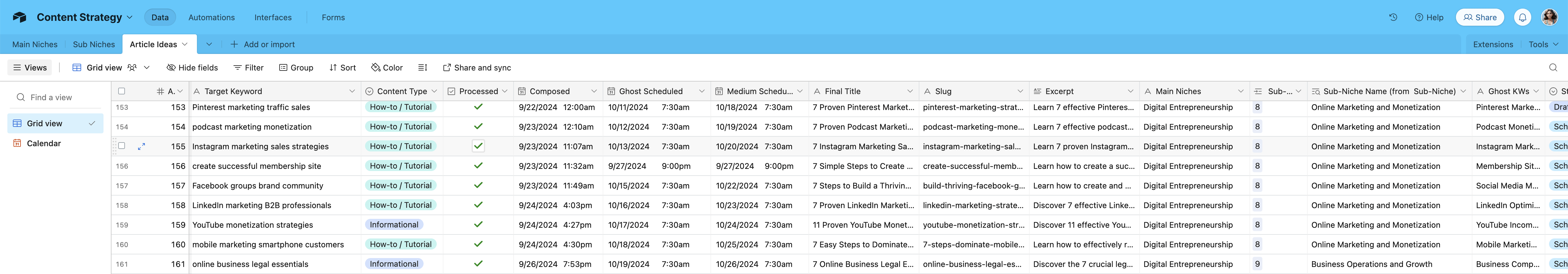Toggle Processed checkmark for row 159
This screenshot has width=1568, height=274.
tap(478, 225)
